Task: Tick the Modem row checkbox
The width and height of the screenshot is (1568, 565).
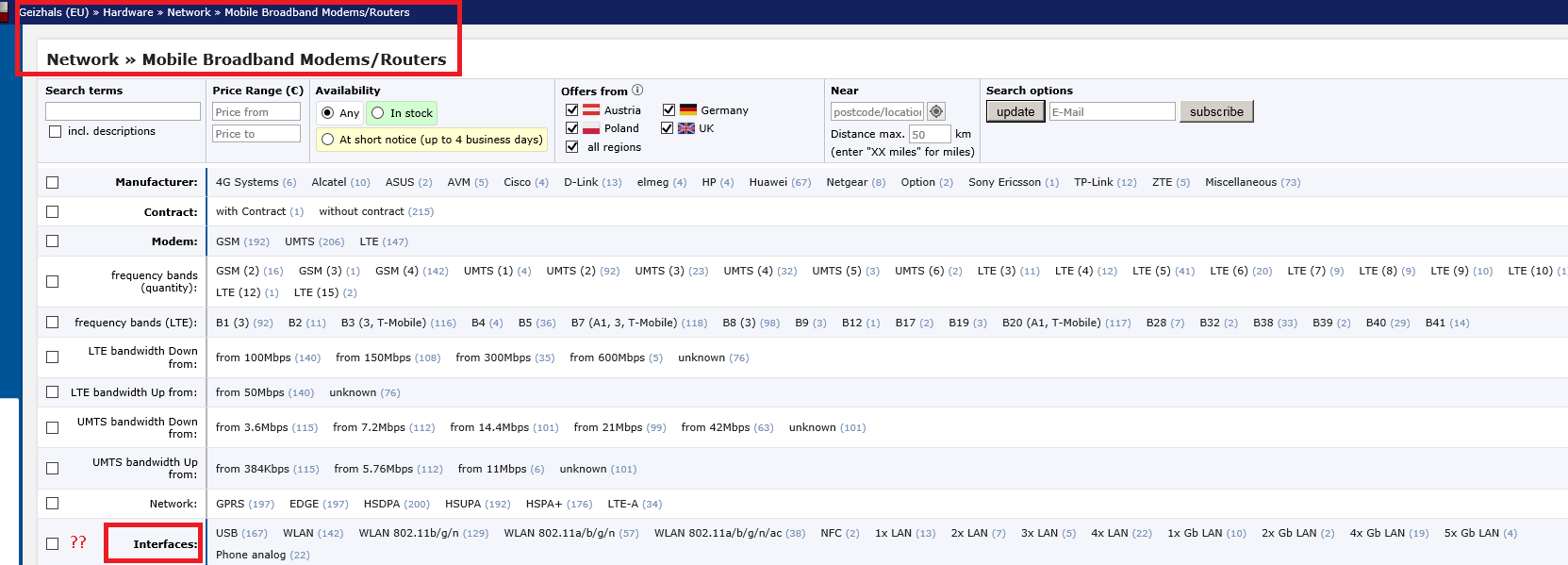Action: coord(52,241)
